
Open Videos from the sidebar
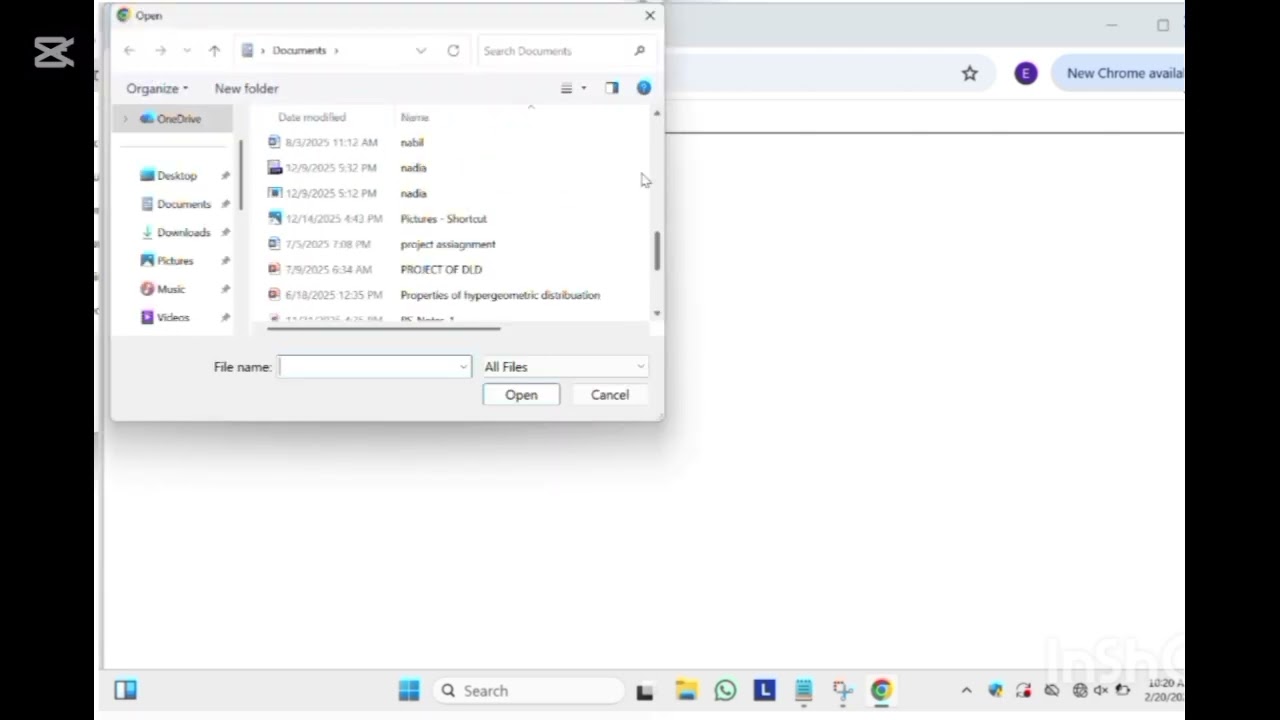click(172, 317)
